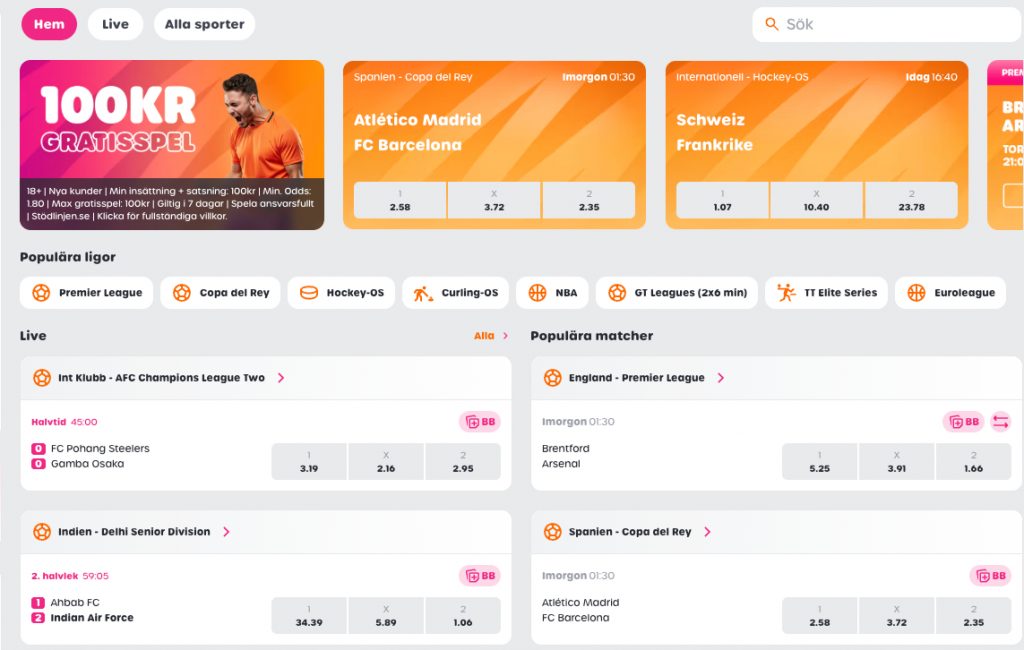The height and width of the screenshot is (650, 1024).
Task: Click the Alla link in Live section
Action: pyautogui.click(x=491, y=336)
